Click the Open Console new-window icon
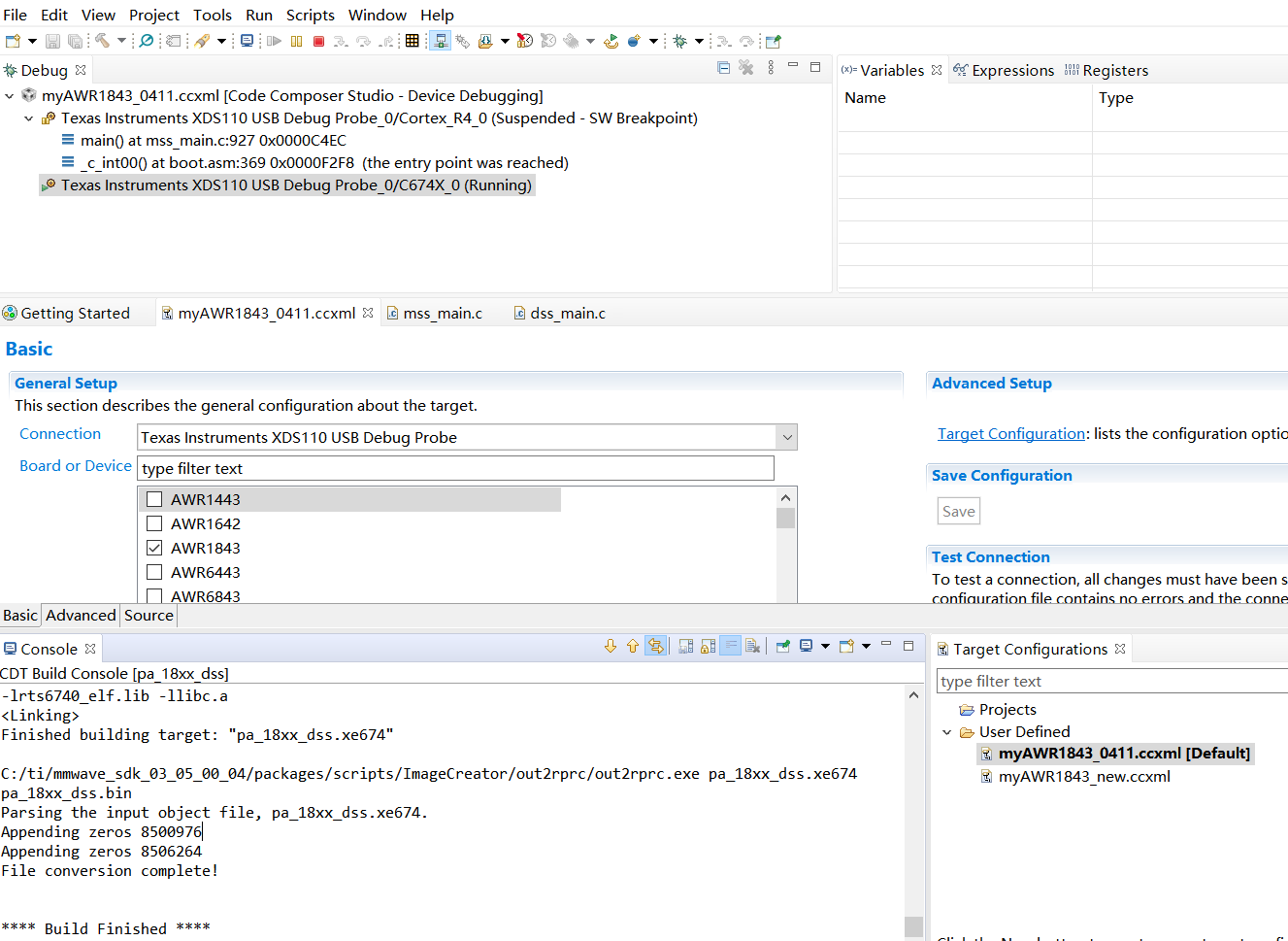 click(846, 646)
